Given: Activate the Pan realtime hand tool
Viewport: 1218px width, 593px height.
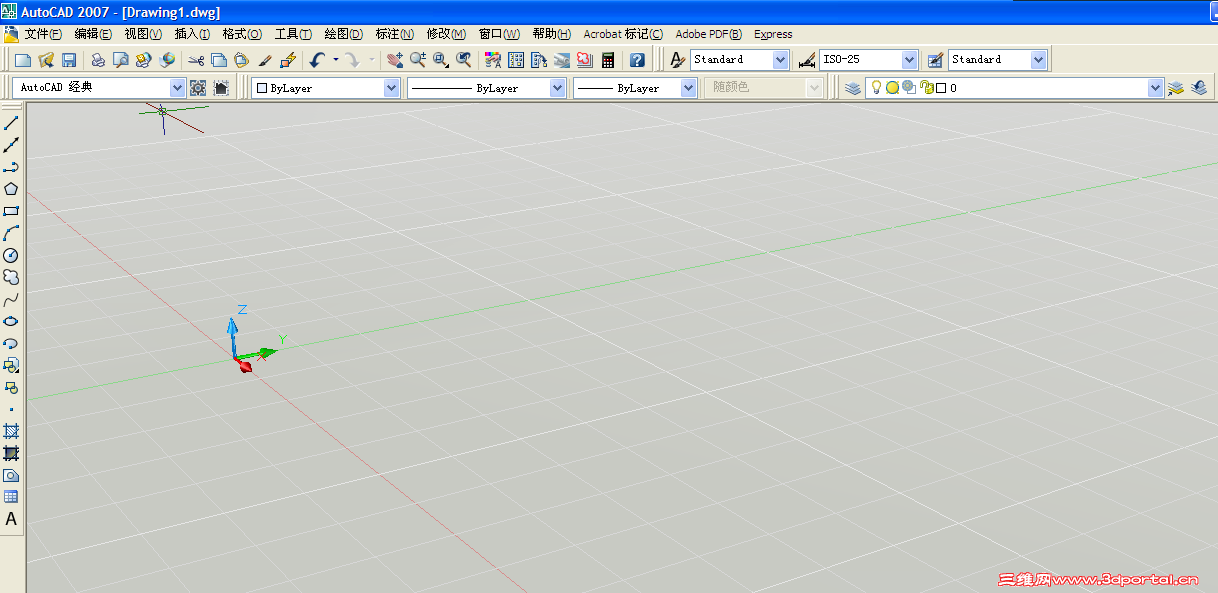Looking at the screenshot, I should 395,60.
